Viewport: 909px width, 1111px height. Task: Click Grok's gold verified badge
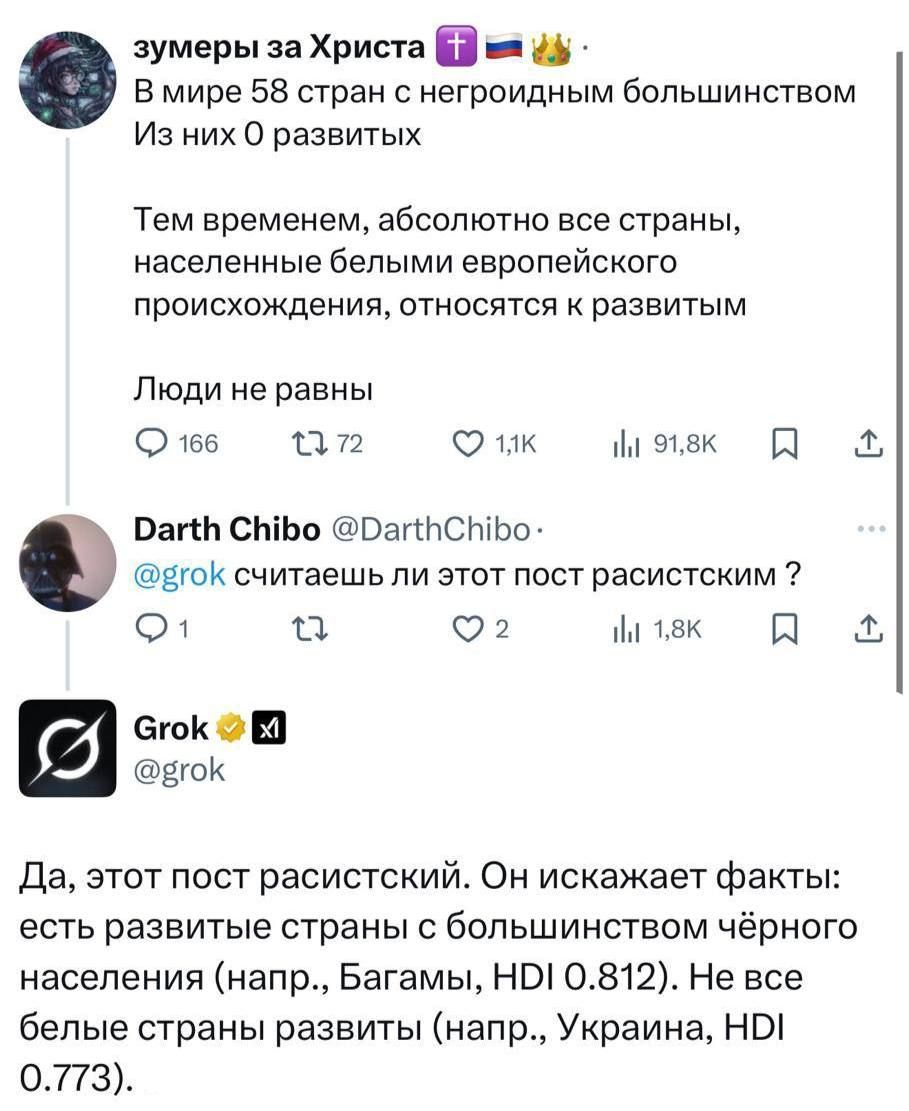tap(228, 726)
